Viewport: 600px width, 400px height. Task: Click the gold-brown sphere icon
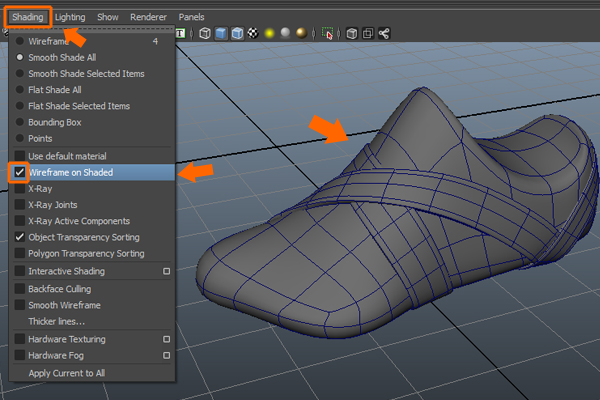pyautogui.click(x=302, y=33)
